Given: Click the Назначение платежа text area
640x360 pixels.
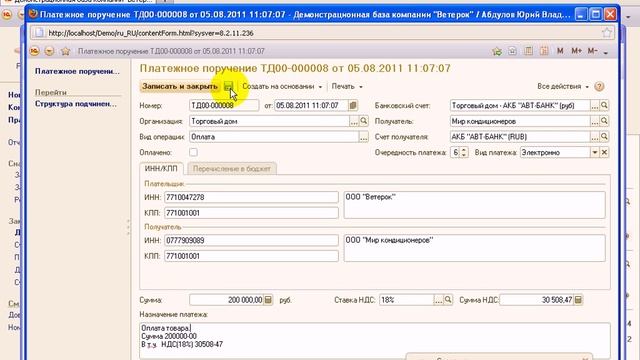Looking at the screenshot, I should tap(375, 341).
